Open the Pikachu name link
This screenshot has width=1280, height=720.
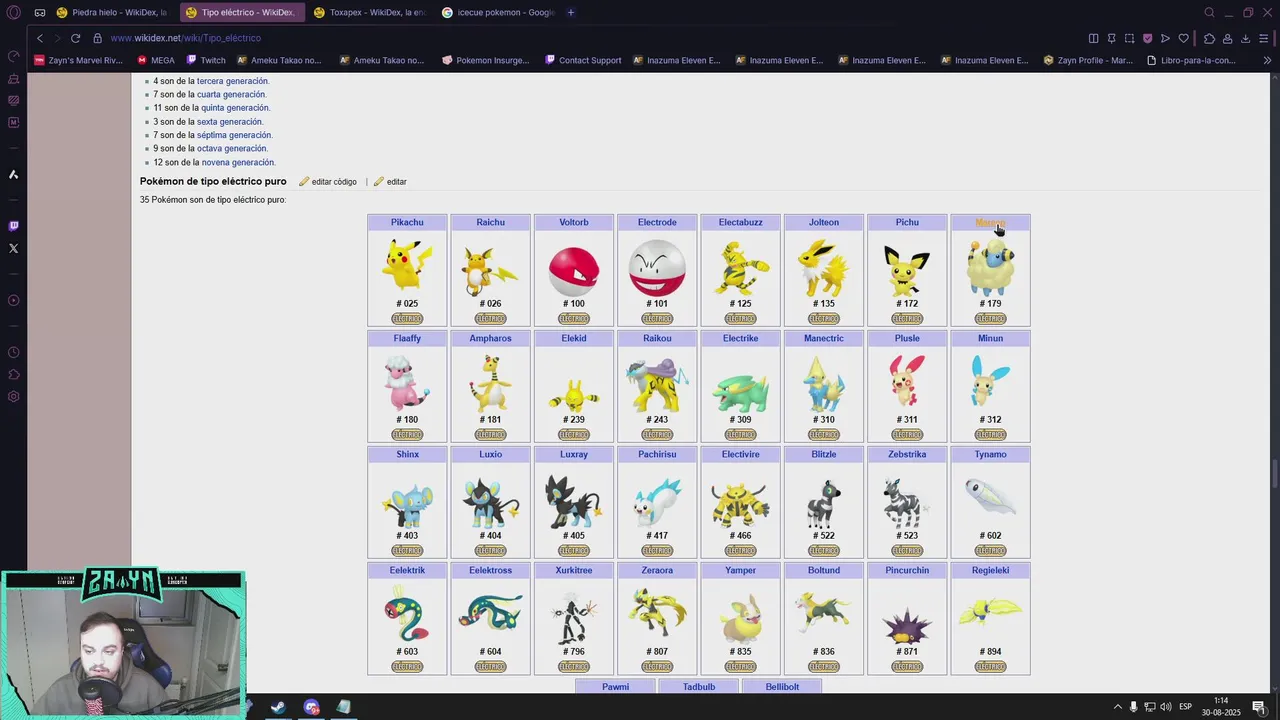pos(407,222)
